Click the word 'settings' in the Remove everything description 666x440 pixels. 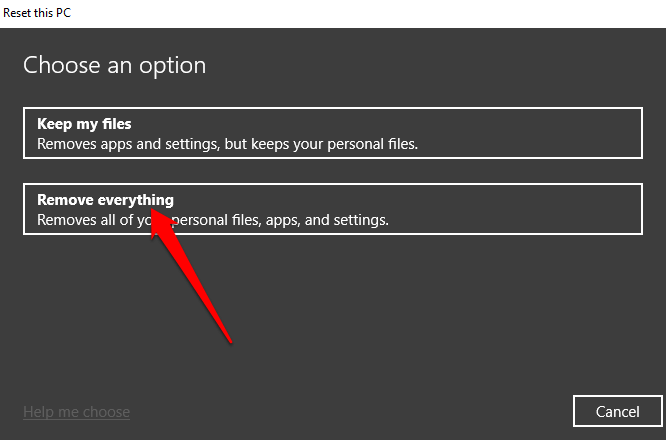[359, 219]
